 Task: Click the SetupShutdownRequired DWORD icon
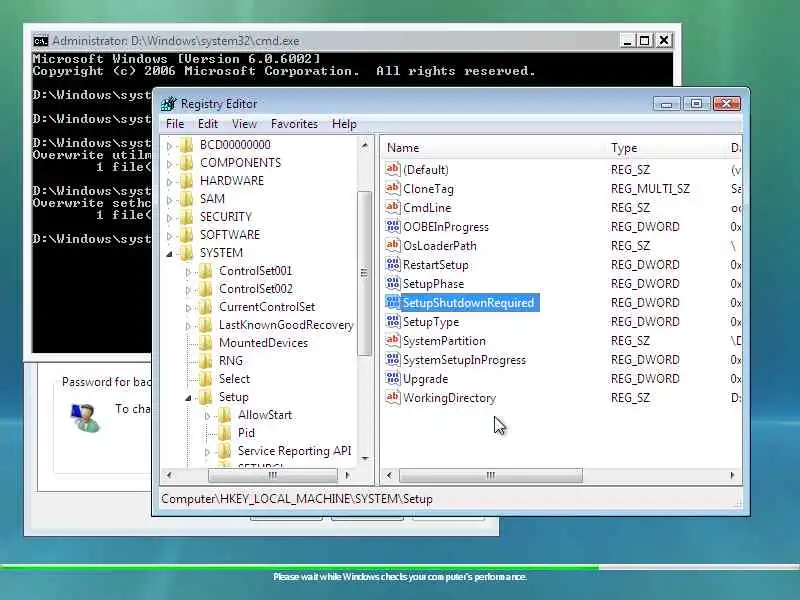pyautogui.click(x=392, y=302)
